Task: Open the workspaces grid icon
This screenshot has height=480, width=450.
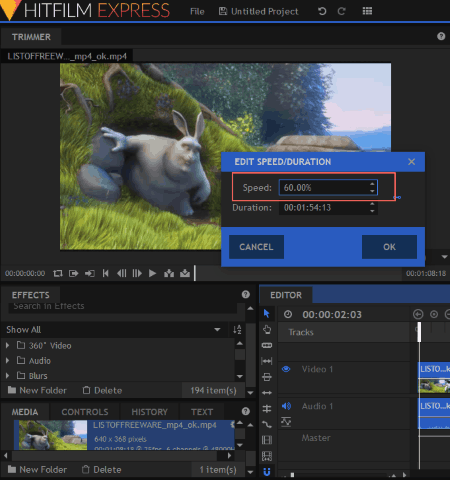Action: tap(367, 11)
